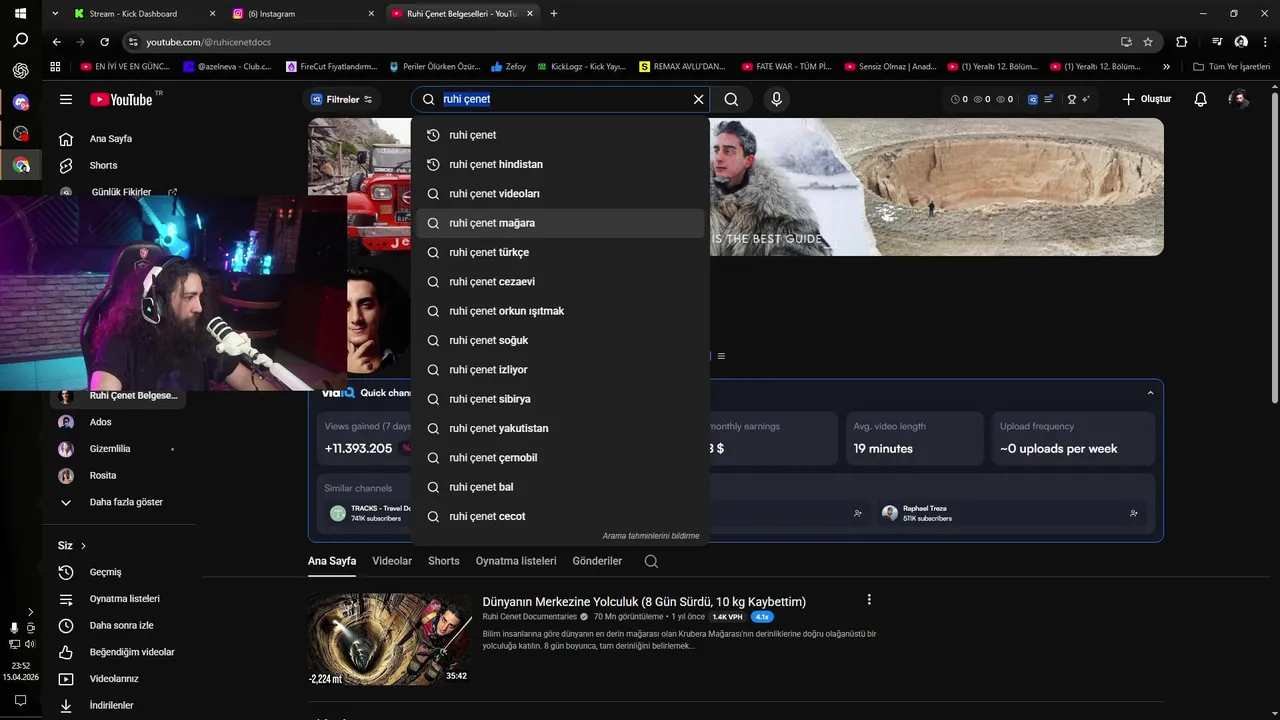Viewport: 1280px width, 720px height.
Task: Expand the Siz section chevron
Action: point(83,546)
